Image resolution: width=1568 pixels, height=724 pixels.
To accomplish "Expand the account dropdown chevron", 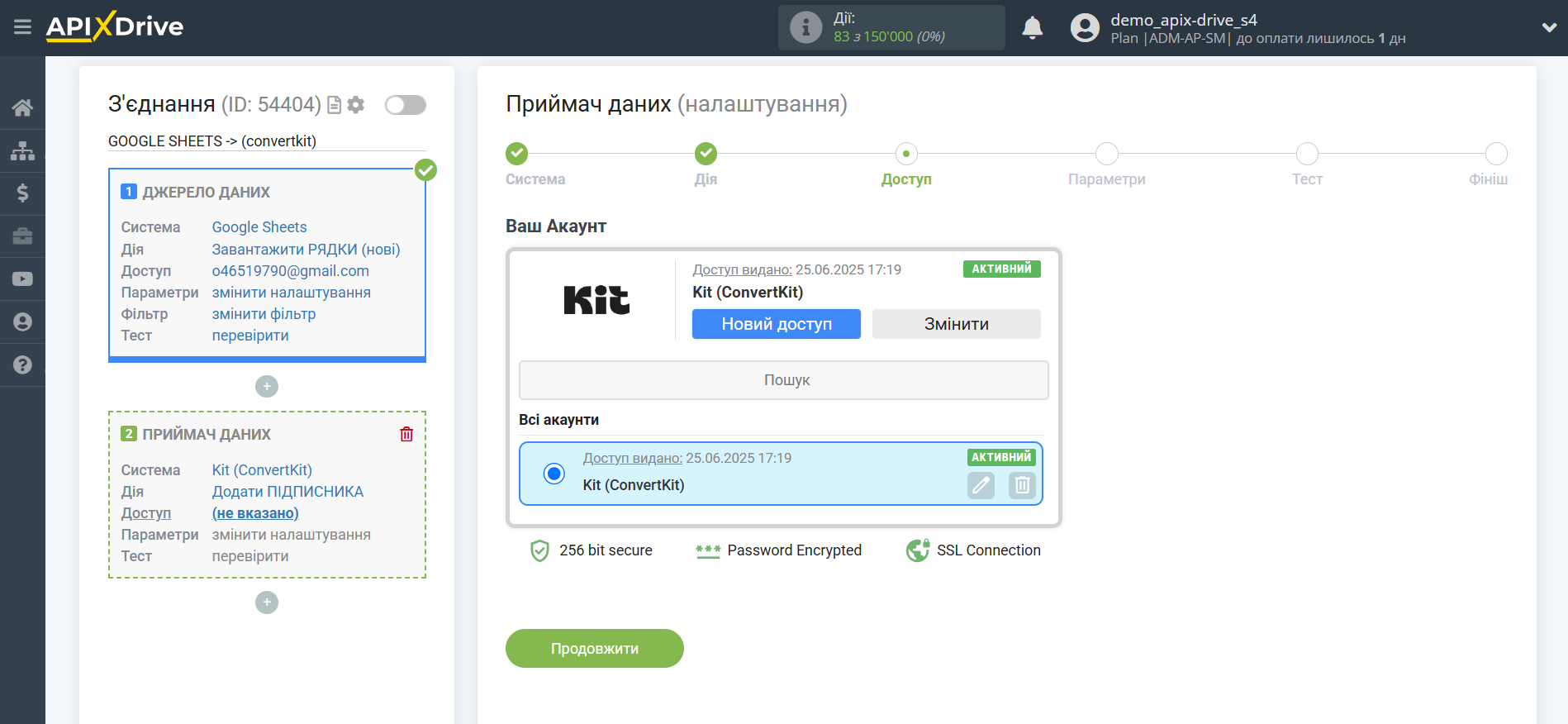I will click(x=1549, y=27).
